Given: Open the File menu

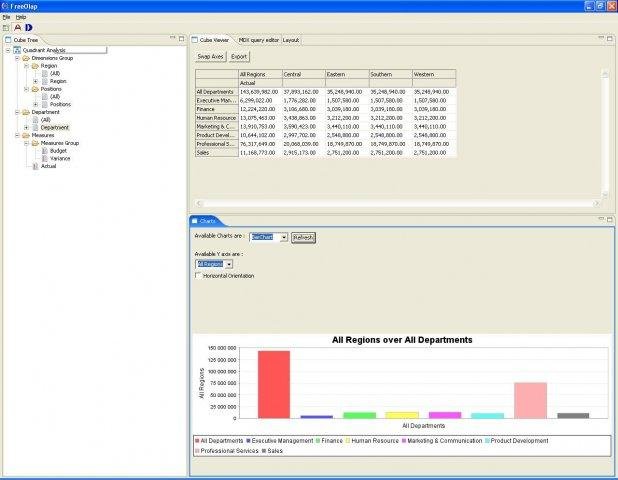Looking at the screenshot, I should click(6, 17).
